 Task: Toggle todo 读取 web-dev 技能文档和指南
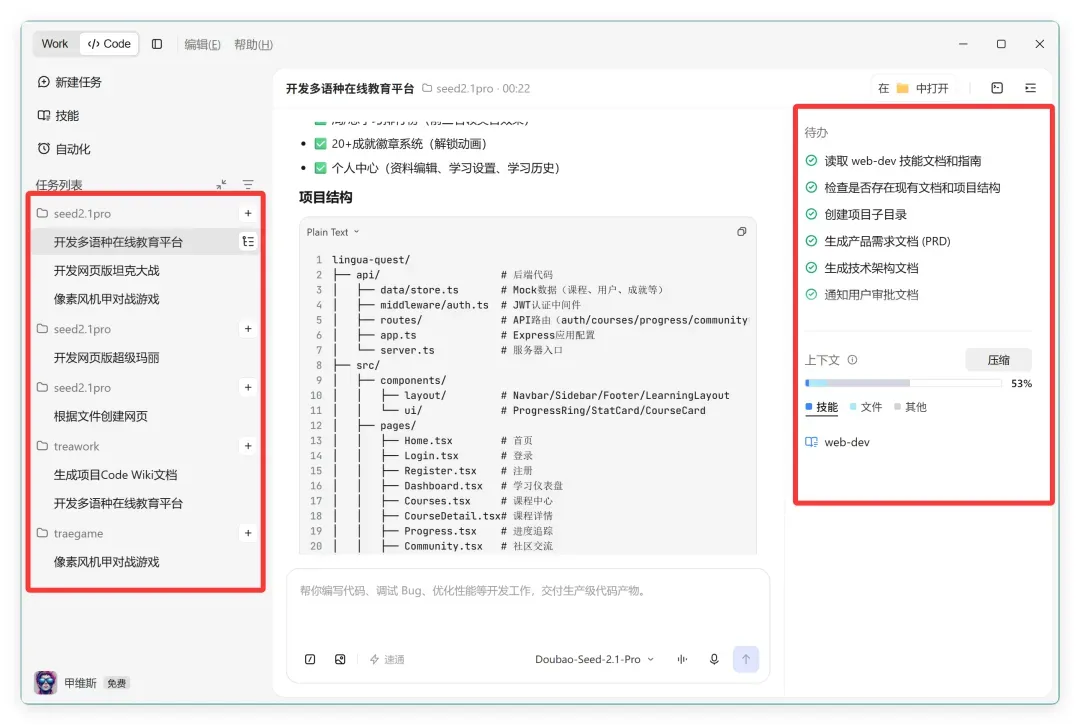[x=811, y=160]
